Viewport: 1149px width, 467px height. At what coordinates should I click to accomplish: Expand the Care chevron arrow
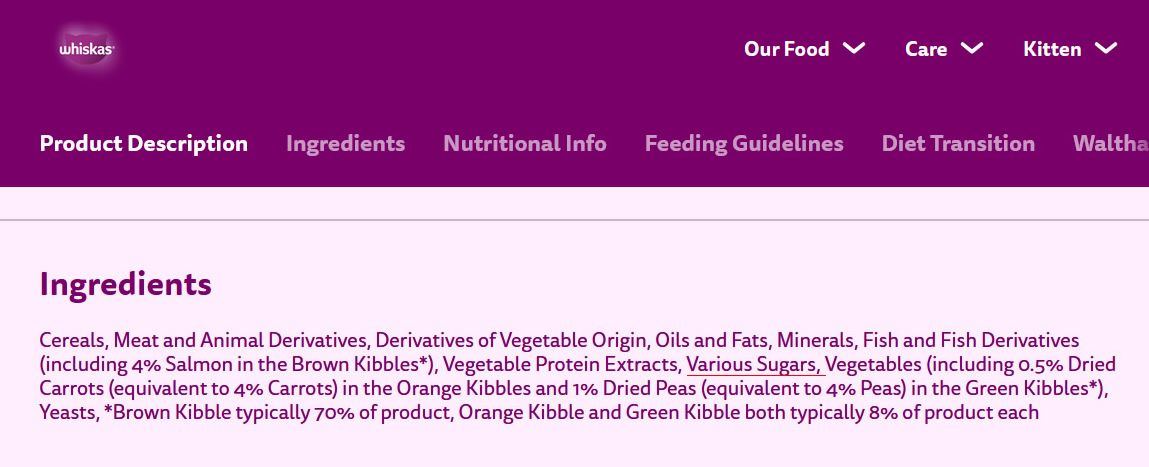[x=971, y=48]
